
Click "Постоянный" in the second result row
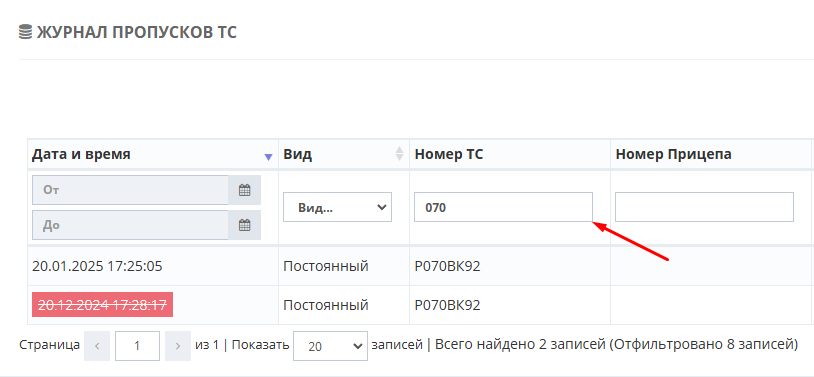pyautogui.click(x=325, y=305)
